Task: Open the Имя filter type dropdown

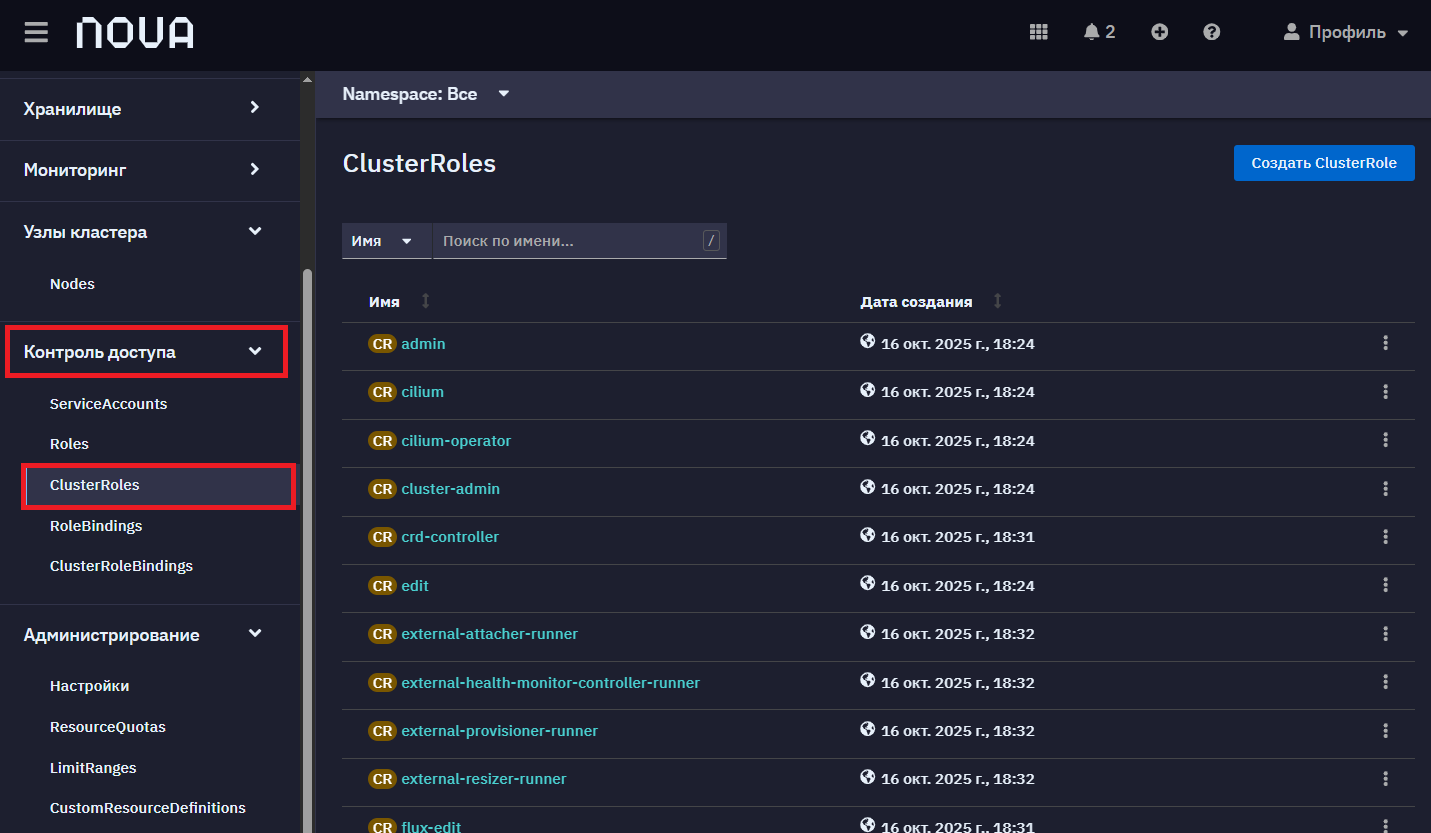Action: point(387,241)
